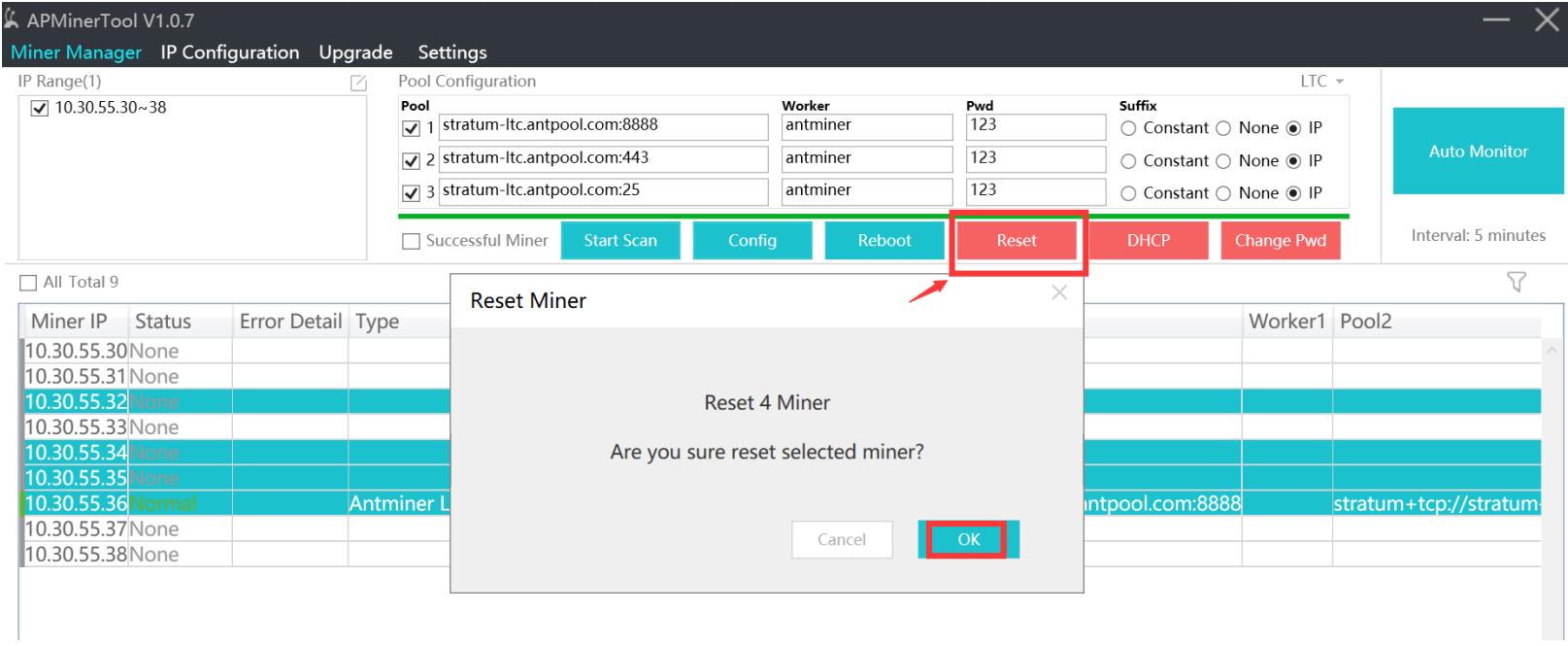Viewport: 1568px width, 646px height.
Task: Click the scroll-up arrow of the miner table
Action: (x=1551, y=350)
